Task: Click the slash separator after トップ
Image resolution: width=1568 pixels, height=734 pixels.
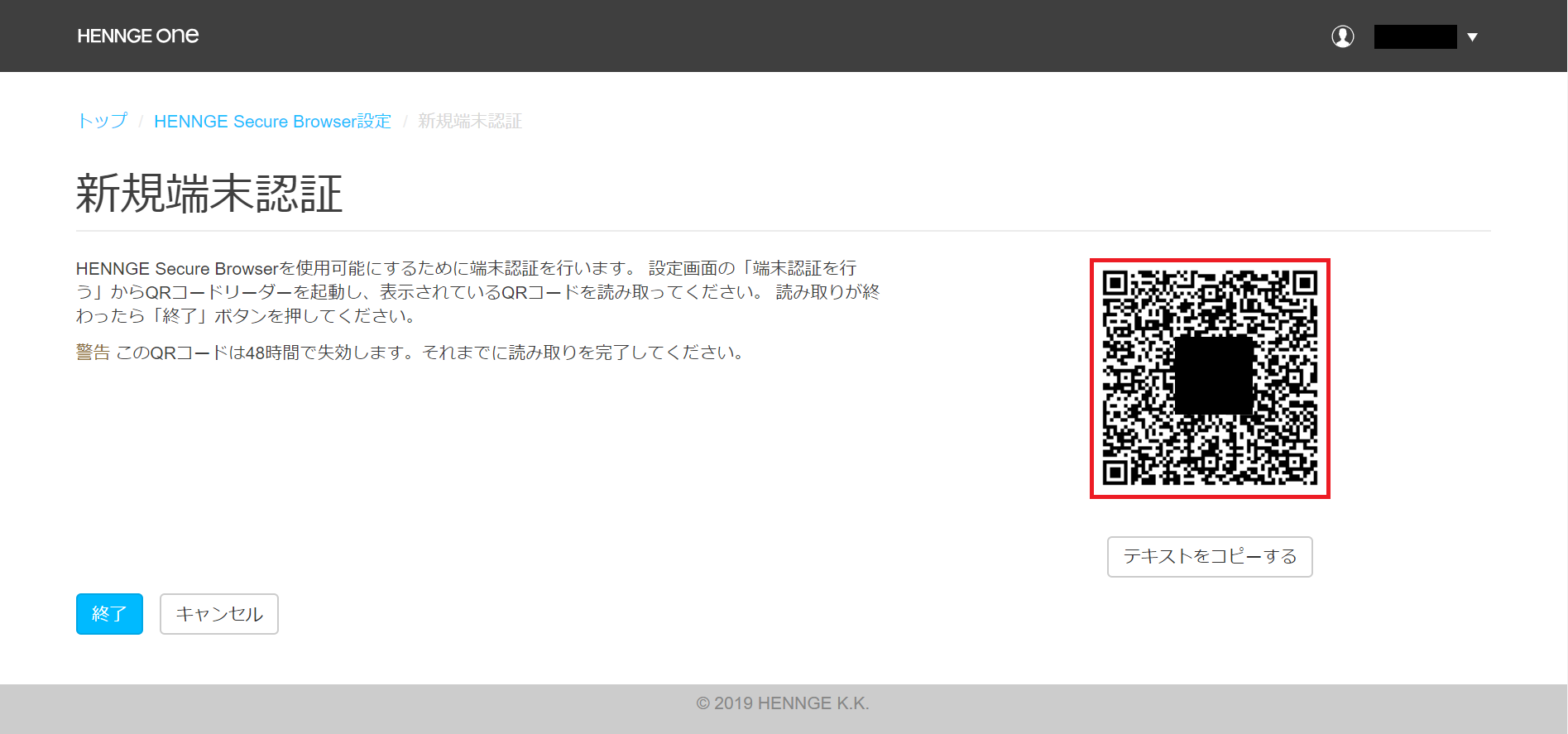Action: coord(141,122)
